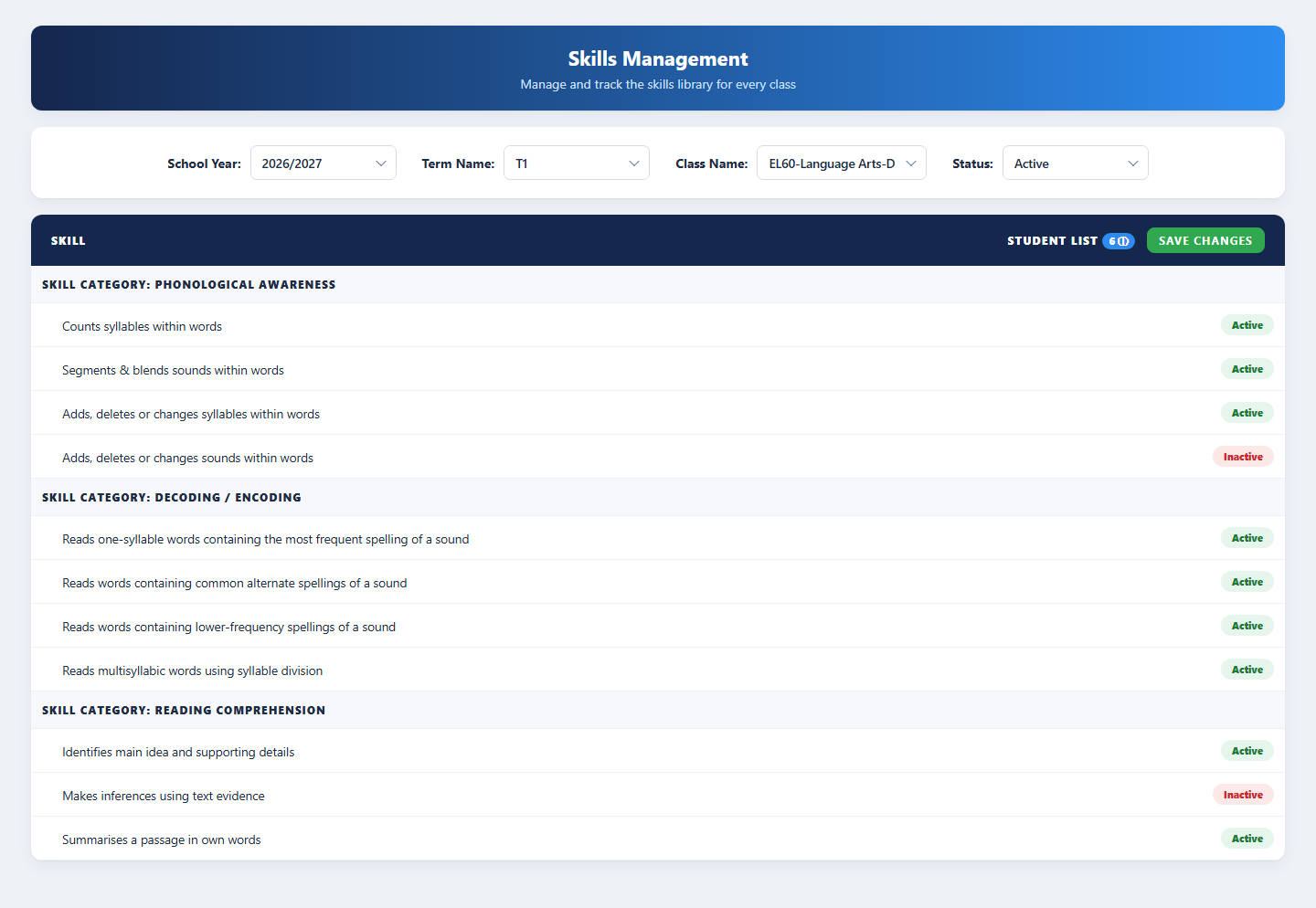The width and height of the screenshot is (1316, 908).
Task: Click skill Adds, deletes or changes sounds within words
Action: point(187,458)
